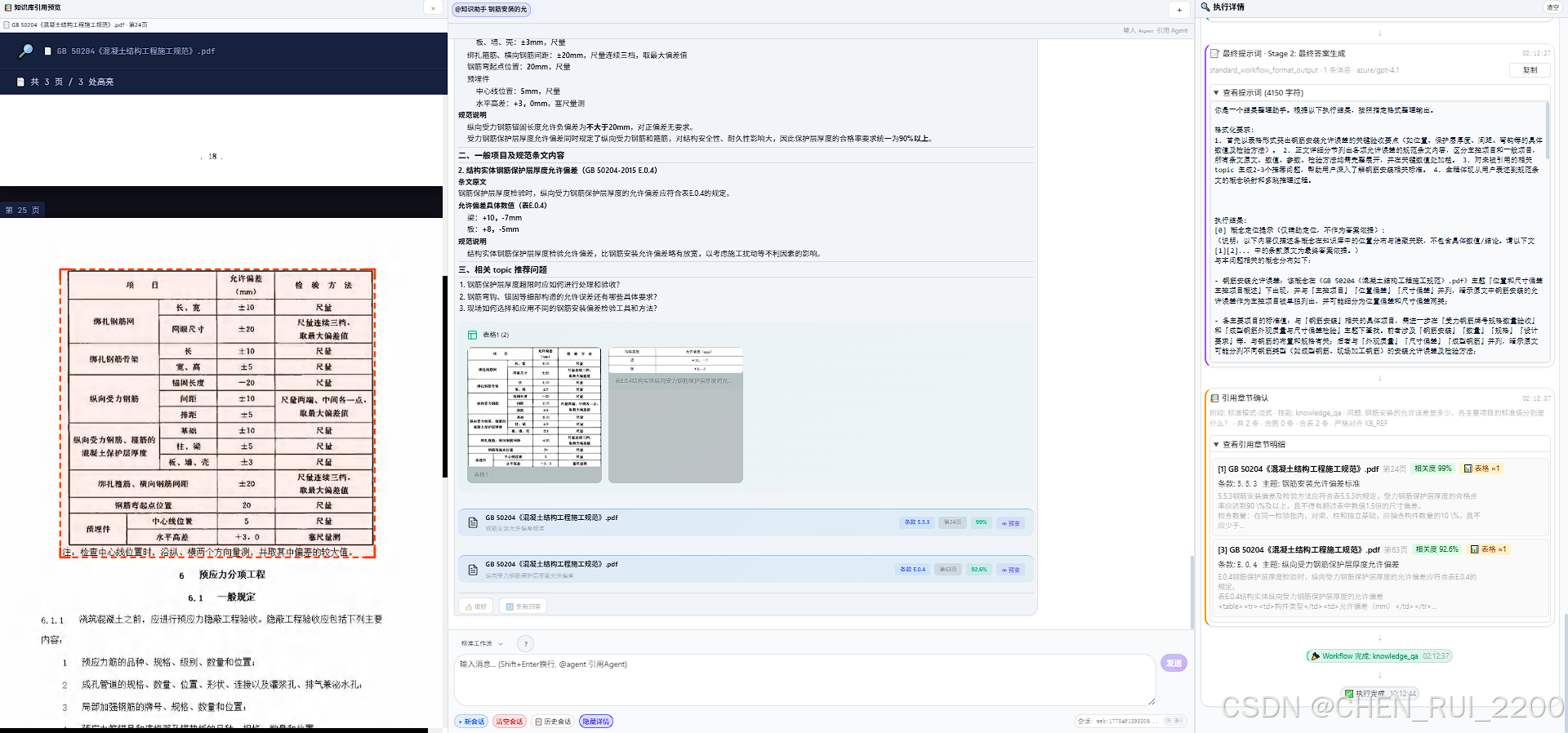Click document icon of 条款 5.5.3 reference card
The width and height of the screenshot is (1568, 733).
point(473,522)
